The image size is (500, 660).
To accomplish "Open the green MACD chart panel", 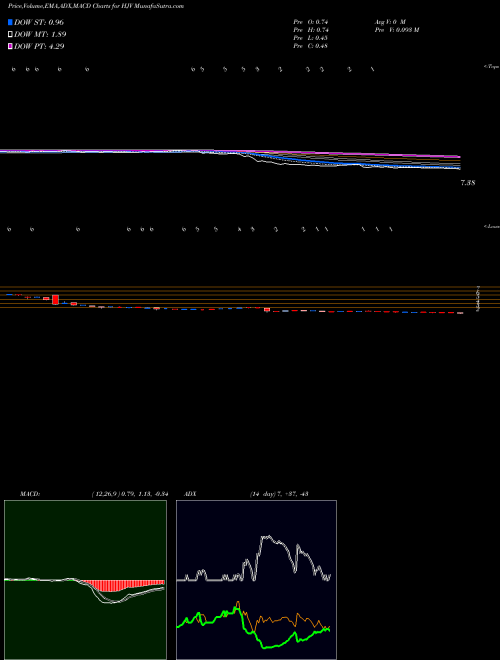I will (x=85, y=580).
